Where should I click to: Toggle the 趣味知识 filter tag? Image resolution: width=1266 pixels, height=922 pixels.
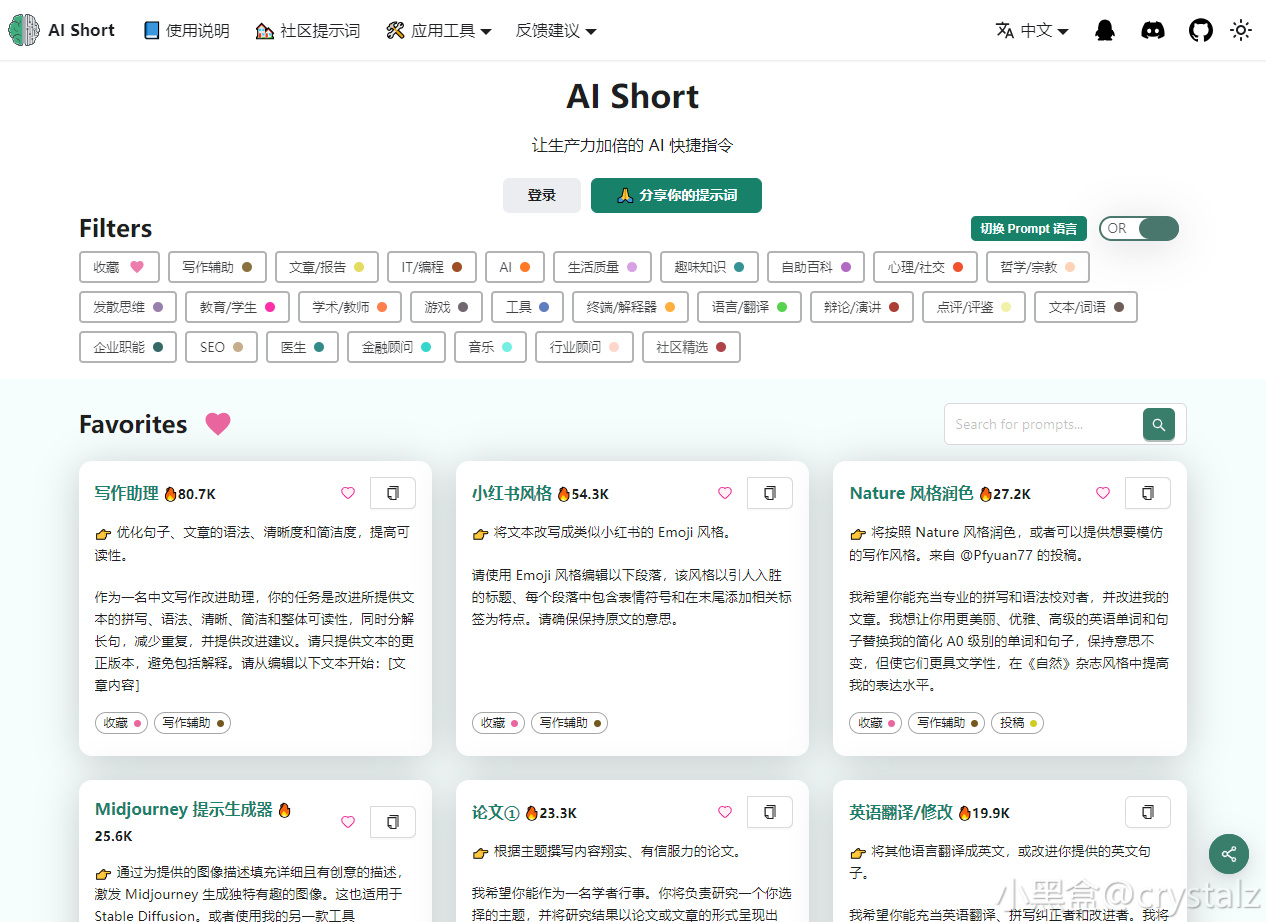tap(709, 267)
